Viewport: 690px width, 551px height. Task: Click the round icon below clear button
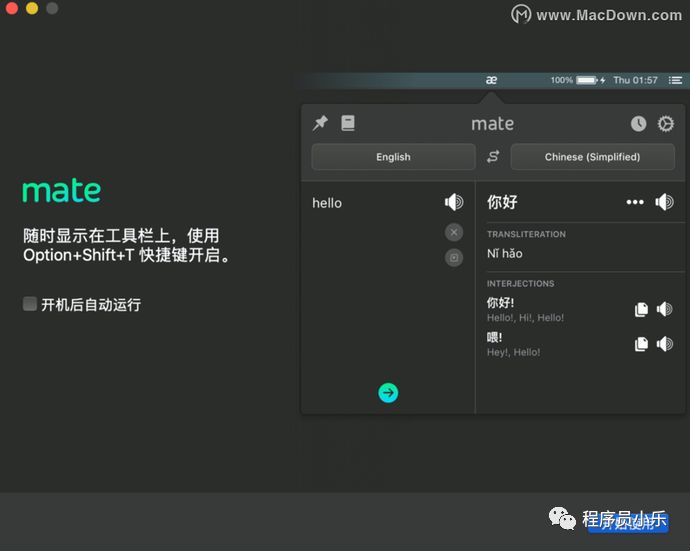[x=454, y=257]
